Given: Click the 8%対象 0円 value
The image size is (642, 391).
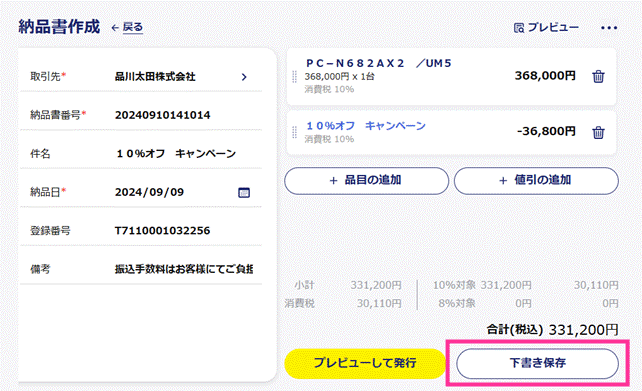Looking at the screenshot, I should 523,303.
